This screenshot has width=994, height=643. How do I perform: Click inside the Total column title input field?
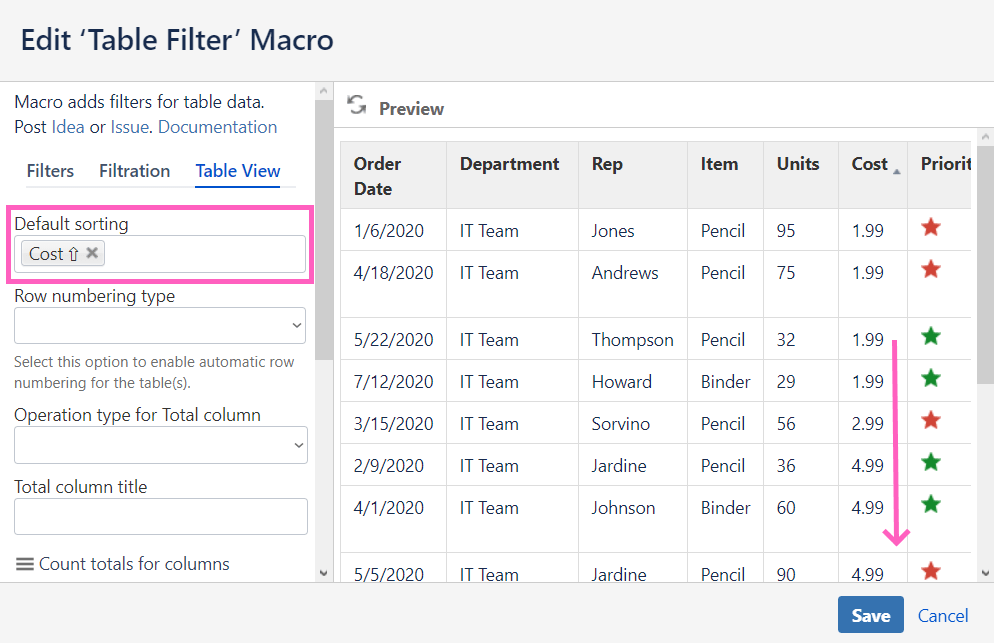click(160, 516)
